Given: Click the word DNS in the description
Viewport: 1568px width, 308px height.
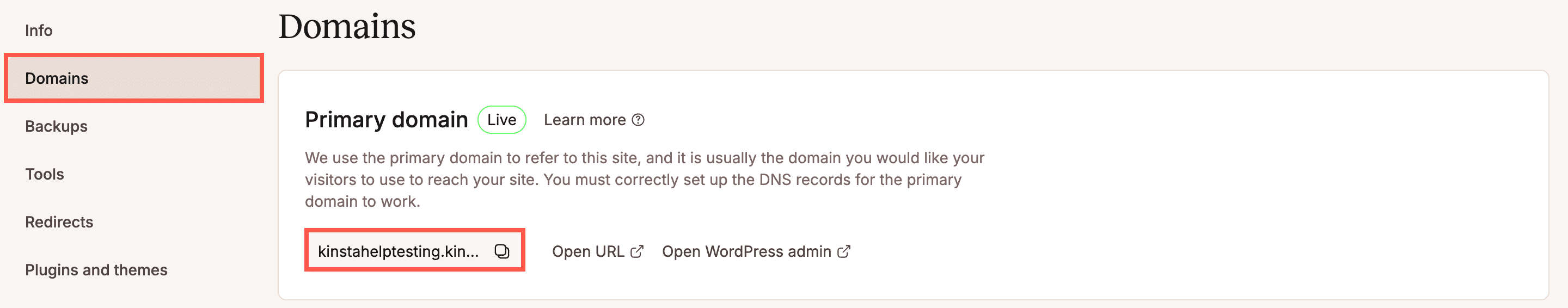Looking at the screenshot, I should click(775, 180).
